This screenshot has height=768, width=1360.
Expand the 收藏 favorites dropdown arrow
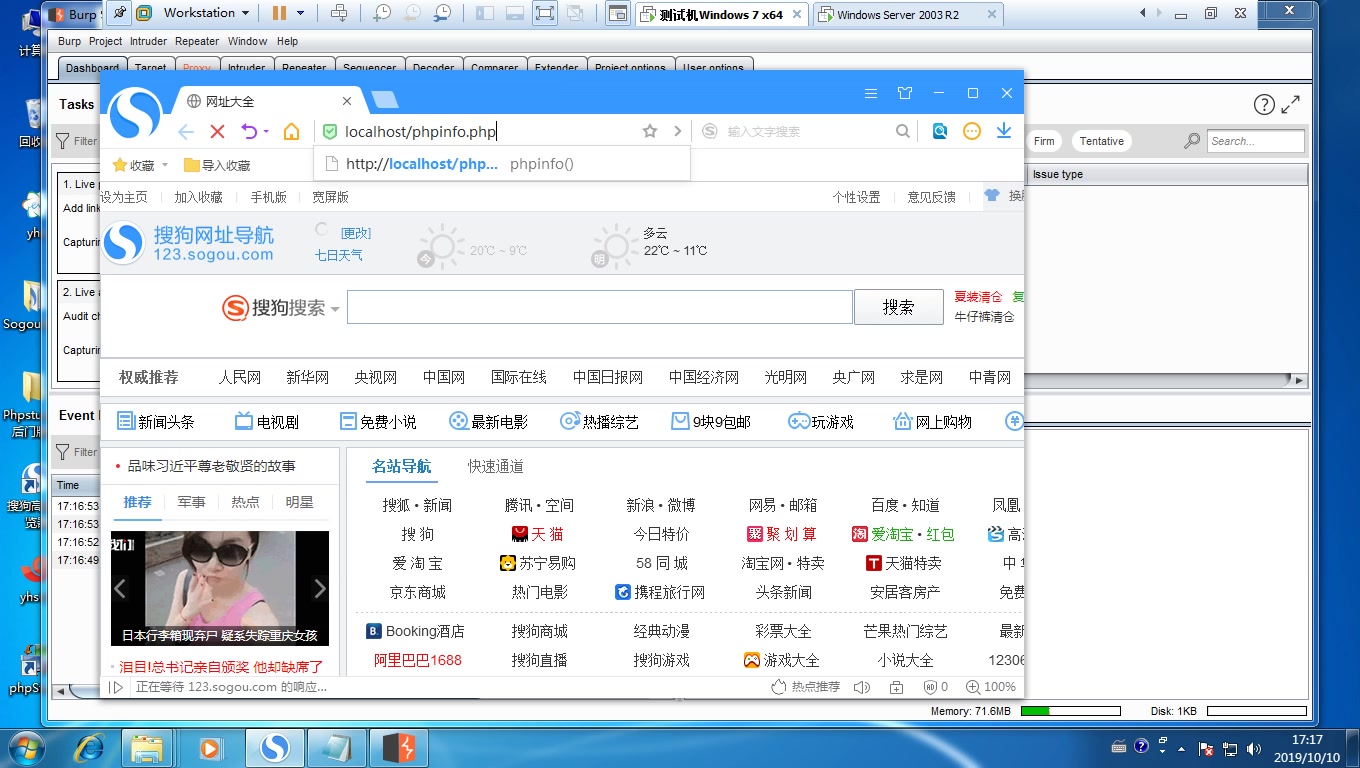tap(164, 166)
